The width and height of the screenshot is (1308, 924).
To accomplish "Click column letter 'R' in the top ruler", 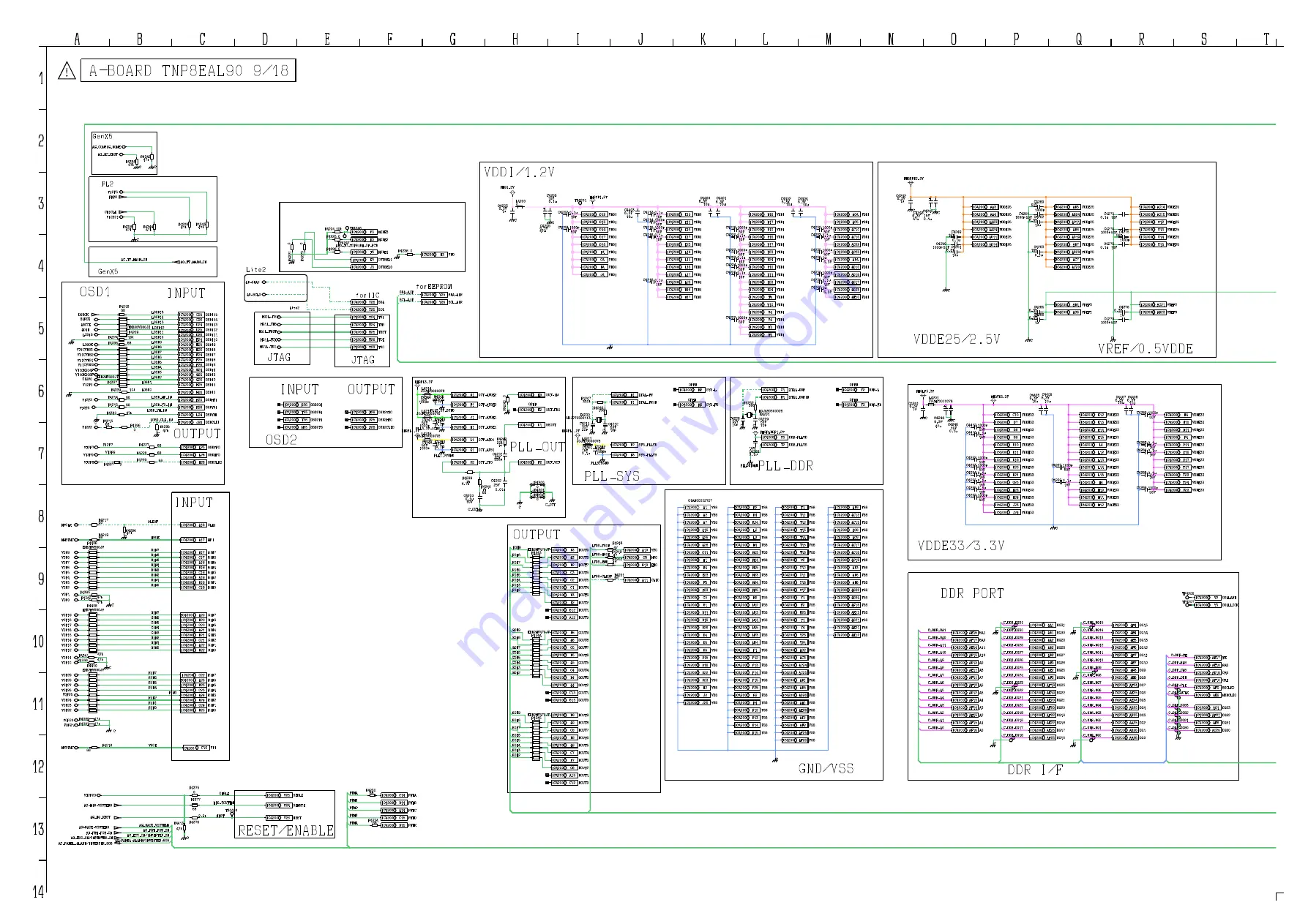I will pos(1141,40).
